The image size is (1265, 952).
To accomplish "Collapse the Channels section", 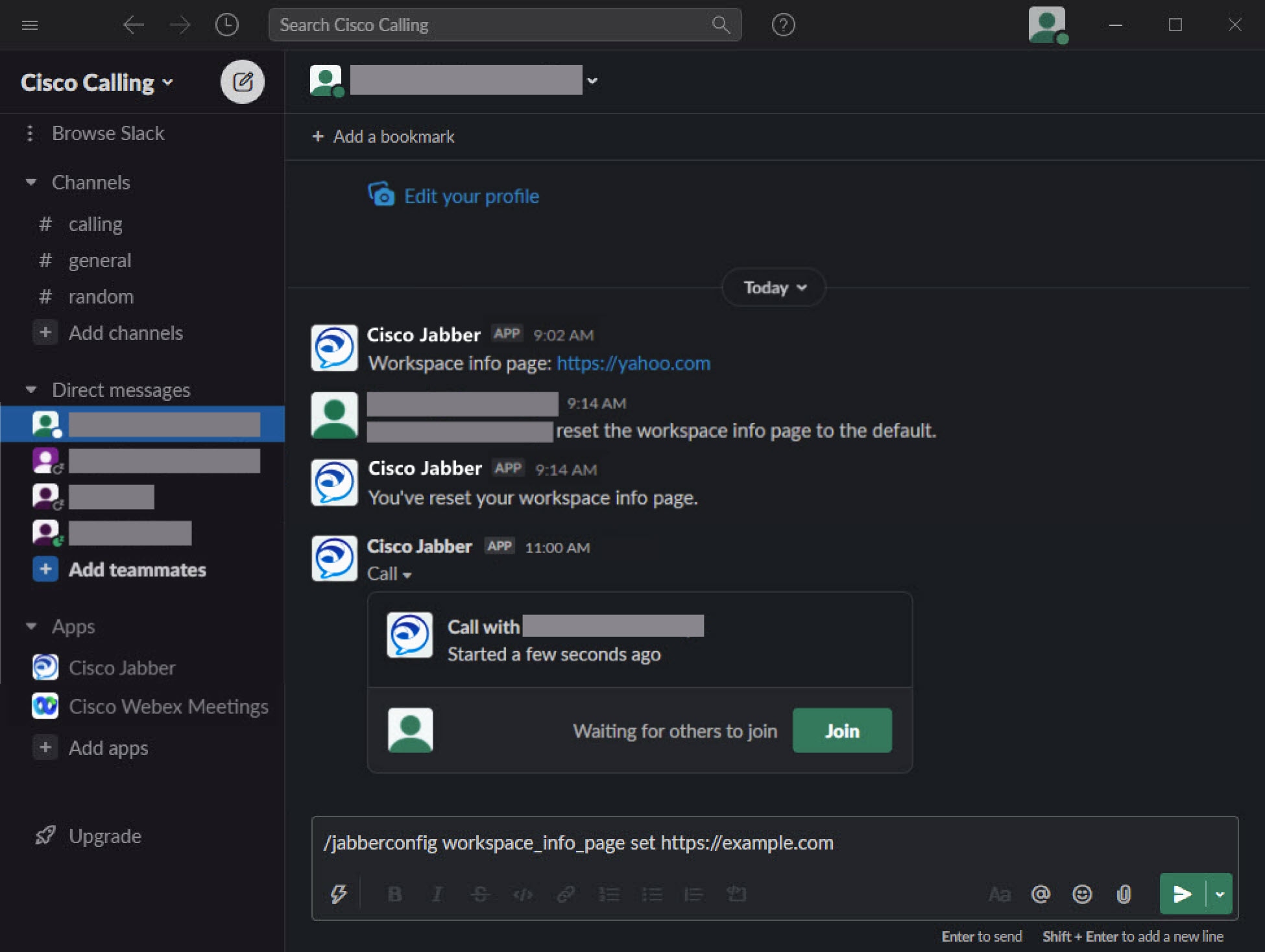I will [30, 182].
